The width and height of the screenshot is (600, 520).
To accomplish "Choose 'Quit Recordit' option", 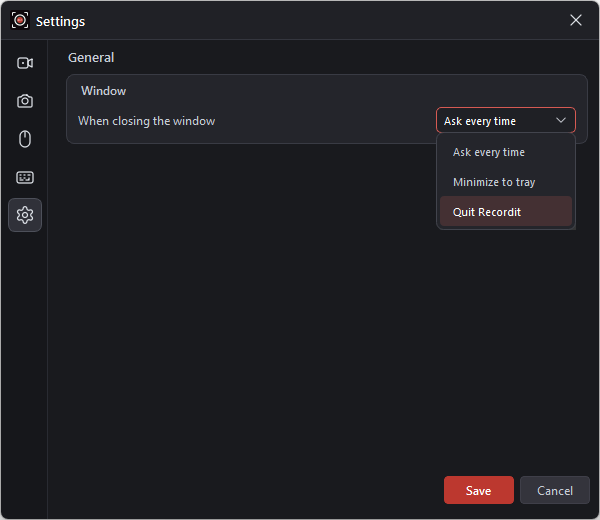I will tap(505, 212).
